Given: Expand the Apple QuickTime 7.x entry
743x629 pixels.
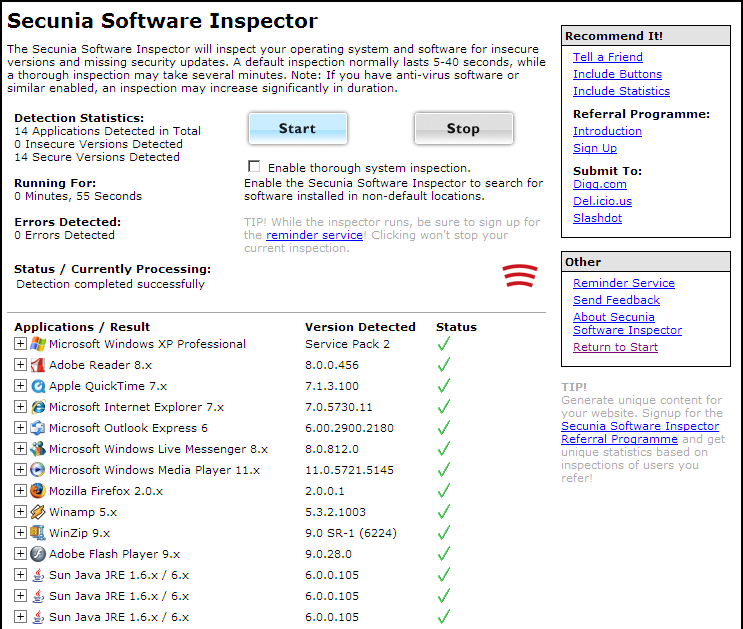Looking at the screenshot, I should [20, 385].
